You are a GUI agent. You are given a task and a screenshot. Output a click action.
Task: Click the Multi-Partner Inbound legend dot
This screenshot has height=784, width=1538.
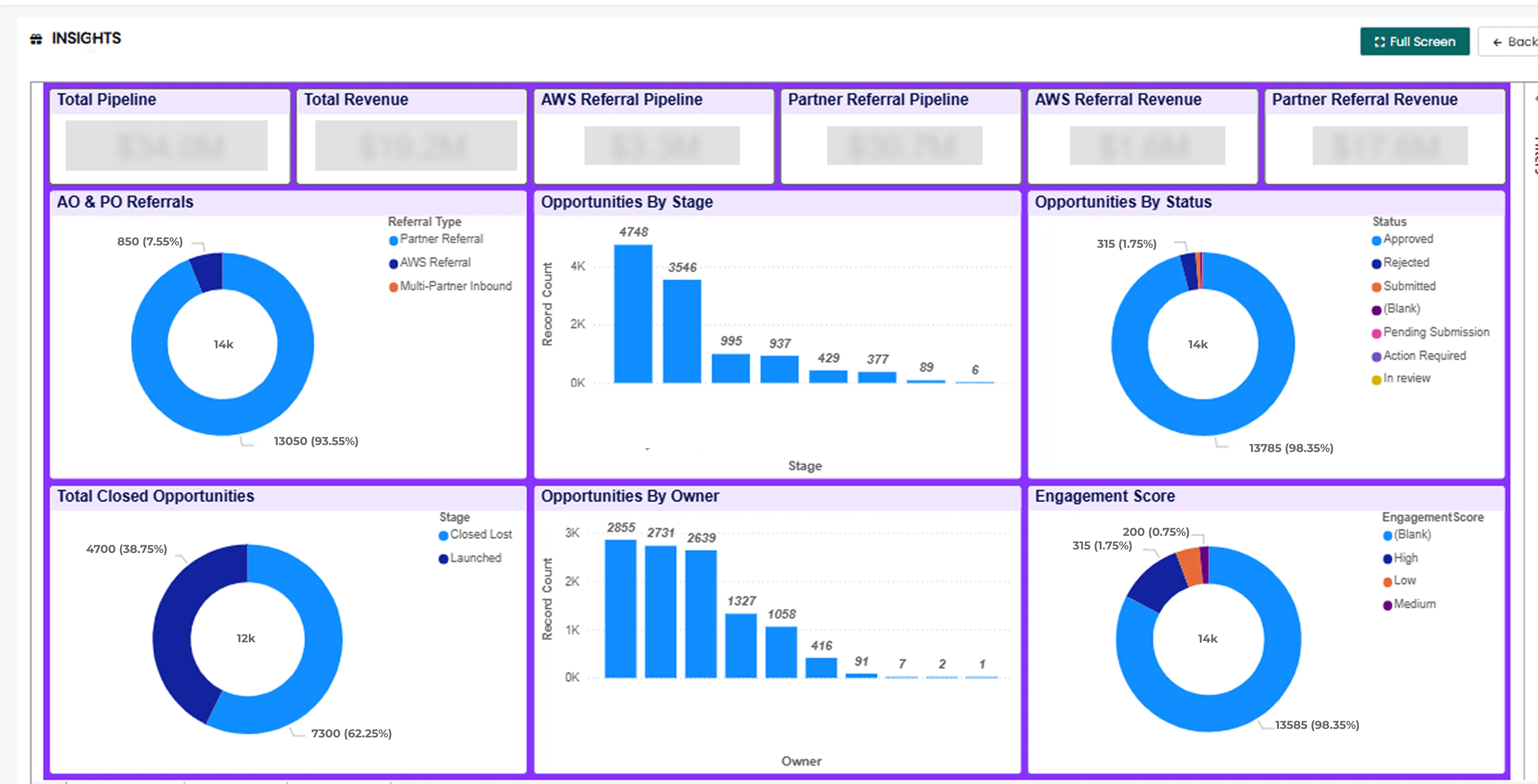coord(395,286)
